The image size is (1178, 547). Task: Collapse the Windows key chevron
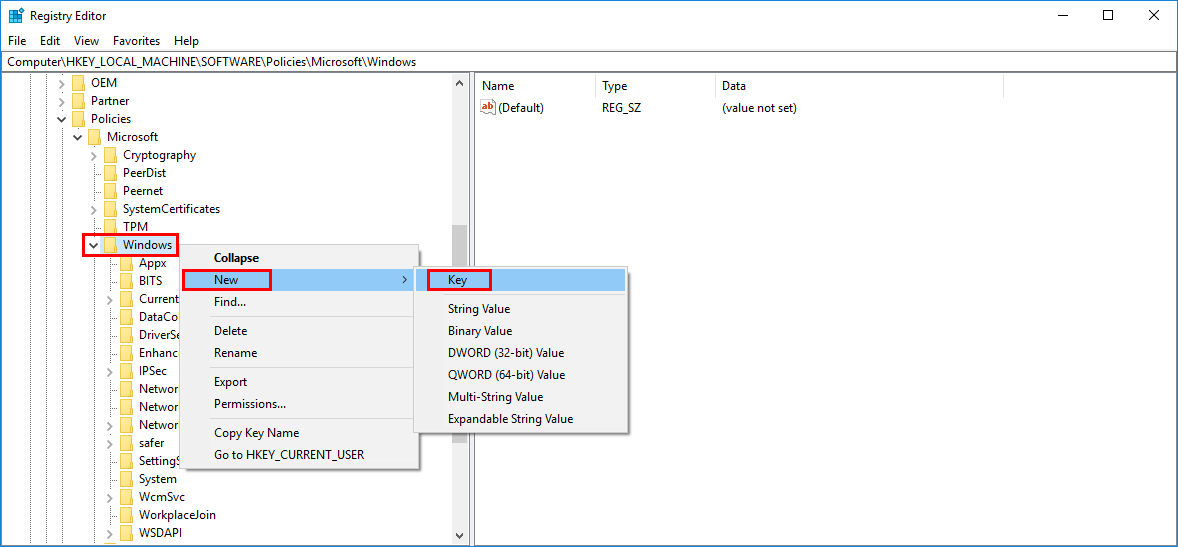pos(93,245)
